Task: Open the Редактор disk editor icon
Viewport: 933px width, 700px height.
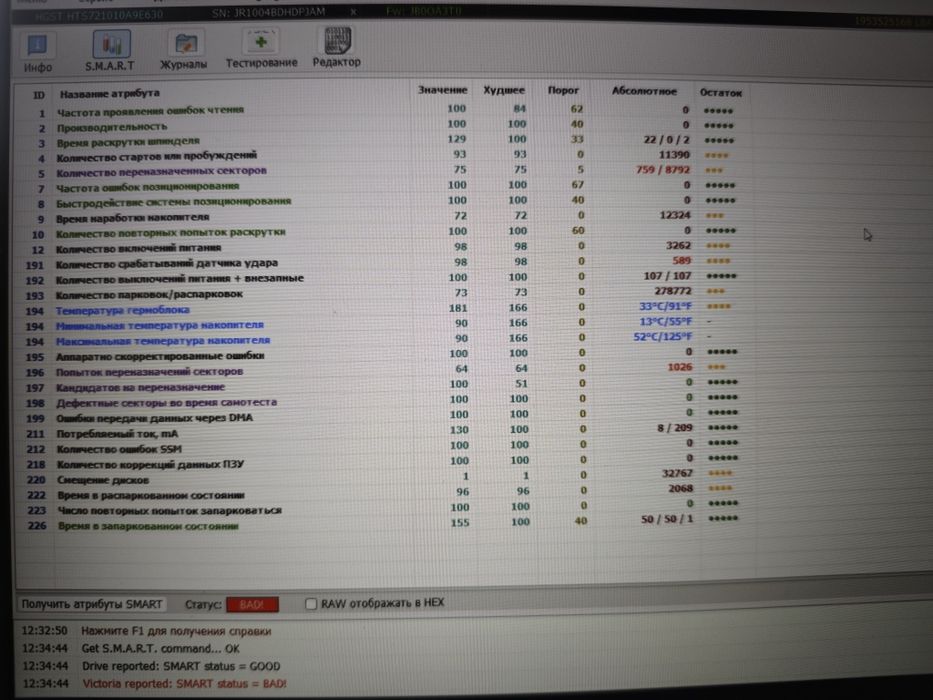Action: point(337,48)
